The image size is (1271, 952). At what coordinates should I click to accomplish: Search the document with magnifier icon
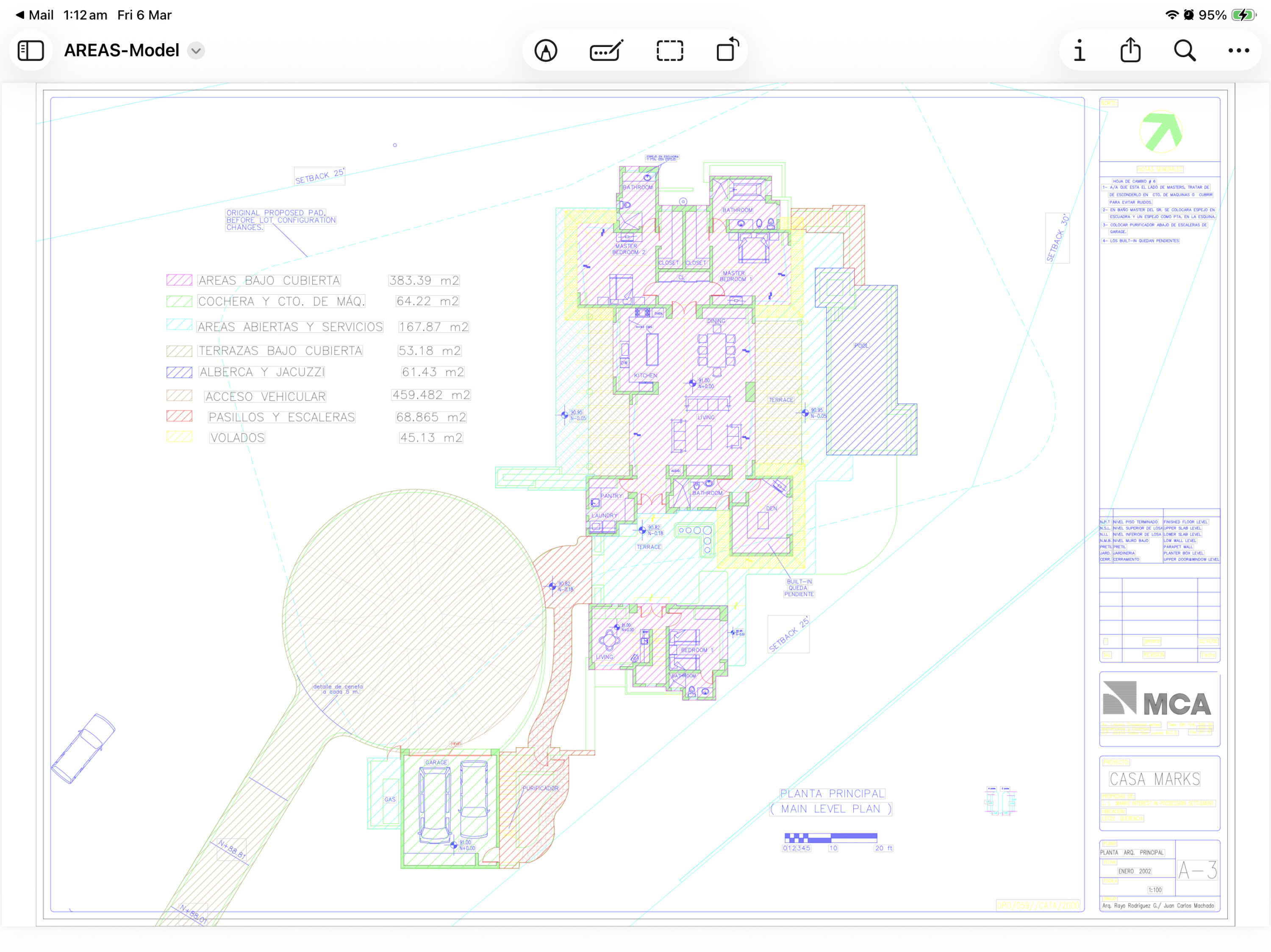click(1184, 50)
